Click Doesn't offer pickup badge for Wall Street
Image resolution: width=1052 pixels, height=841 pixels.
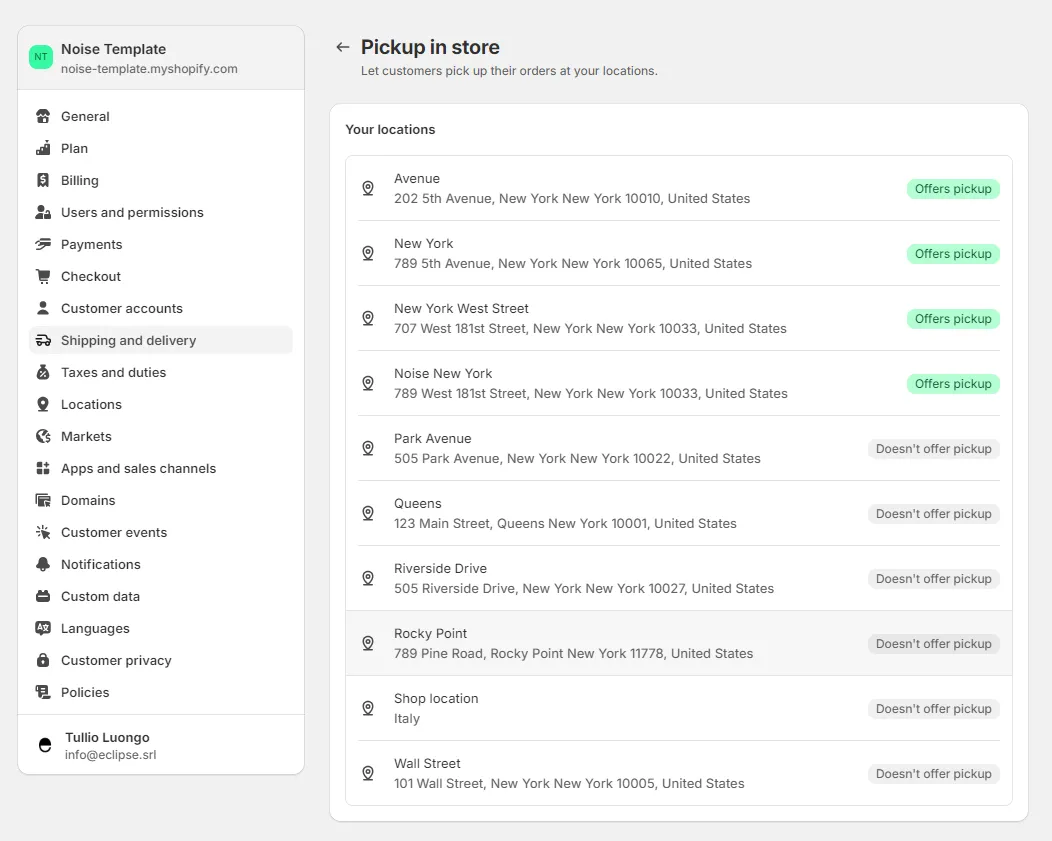pos(933,774)
